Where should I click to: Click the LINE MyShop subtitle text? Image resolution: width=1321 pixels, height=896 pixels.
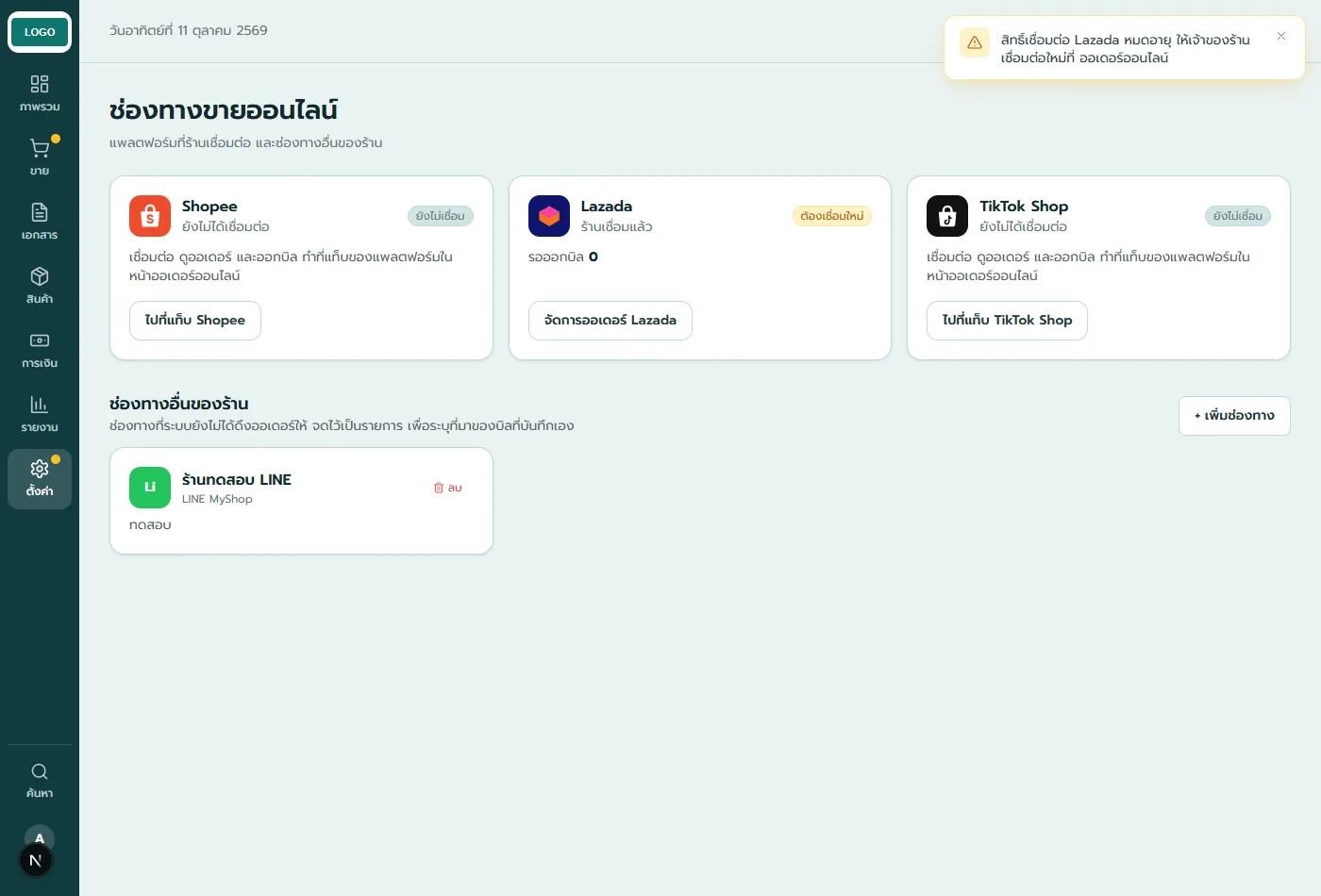point(217,499)
